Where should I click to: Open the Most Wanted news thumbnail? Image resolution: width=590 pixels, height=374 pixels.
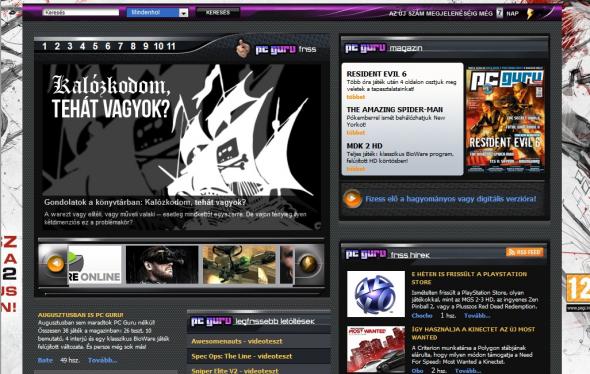tap(376, 349)
